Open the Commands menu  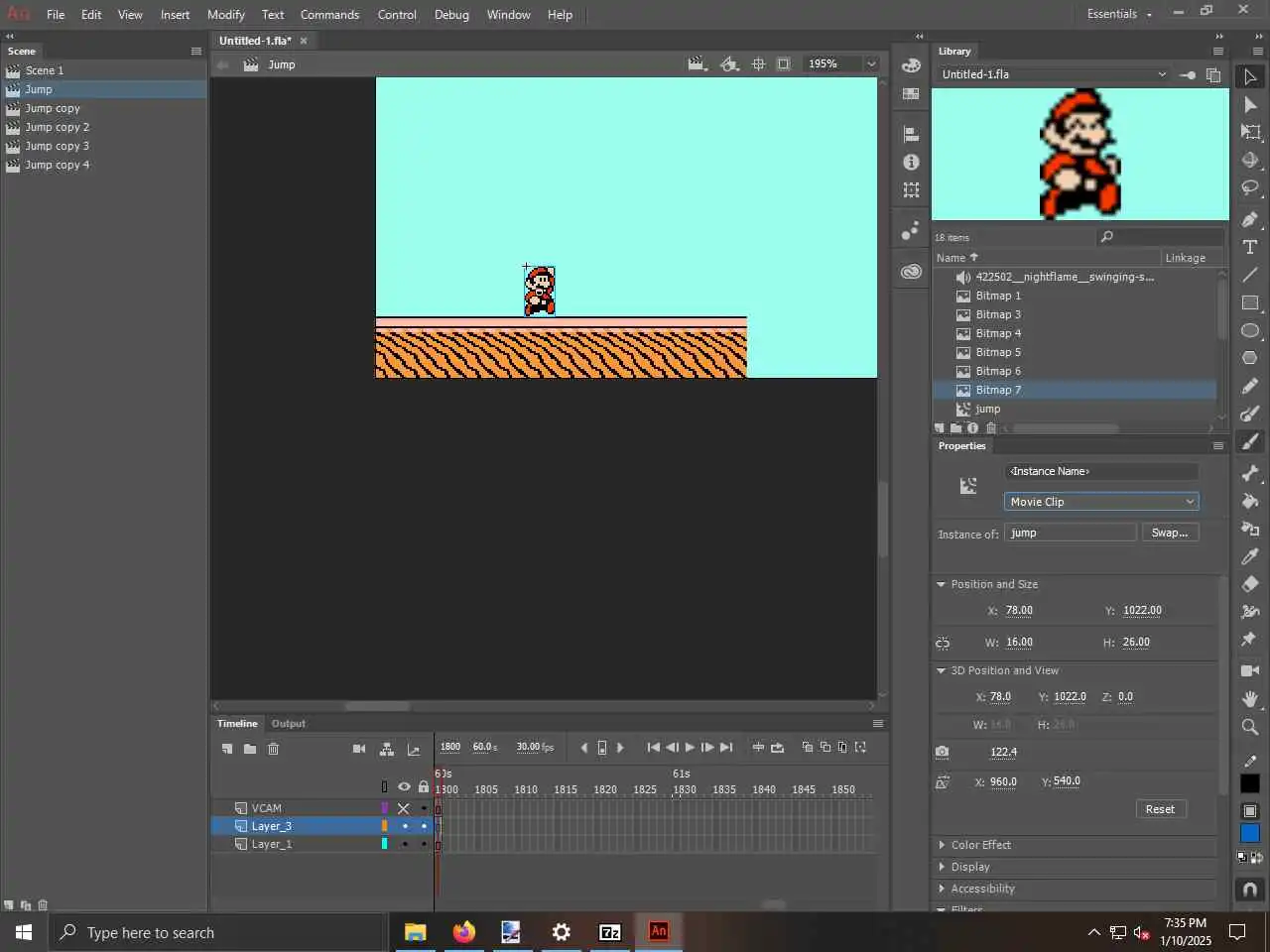click(x=329, y=15)
